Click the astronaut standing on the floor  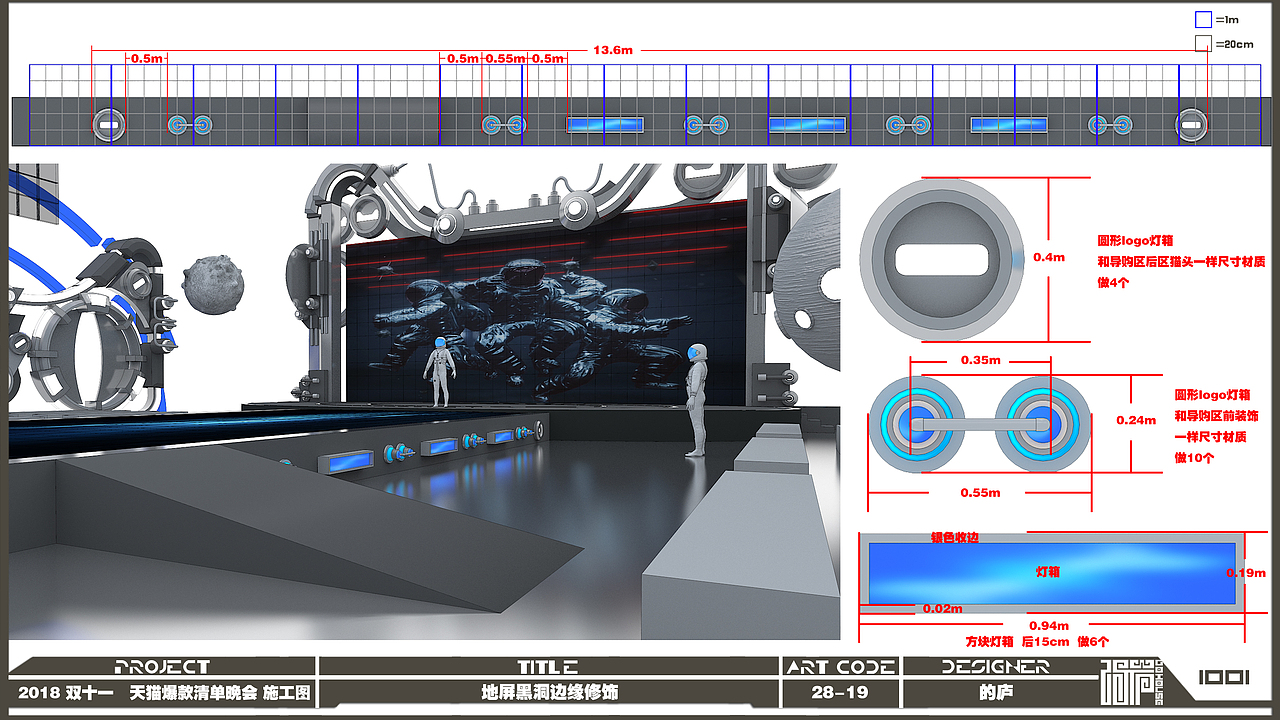[697, 400]
